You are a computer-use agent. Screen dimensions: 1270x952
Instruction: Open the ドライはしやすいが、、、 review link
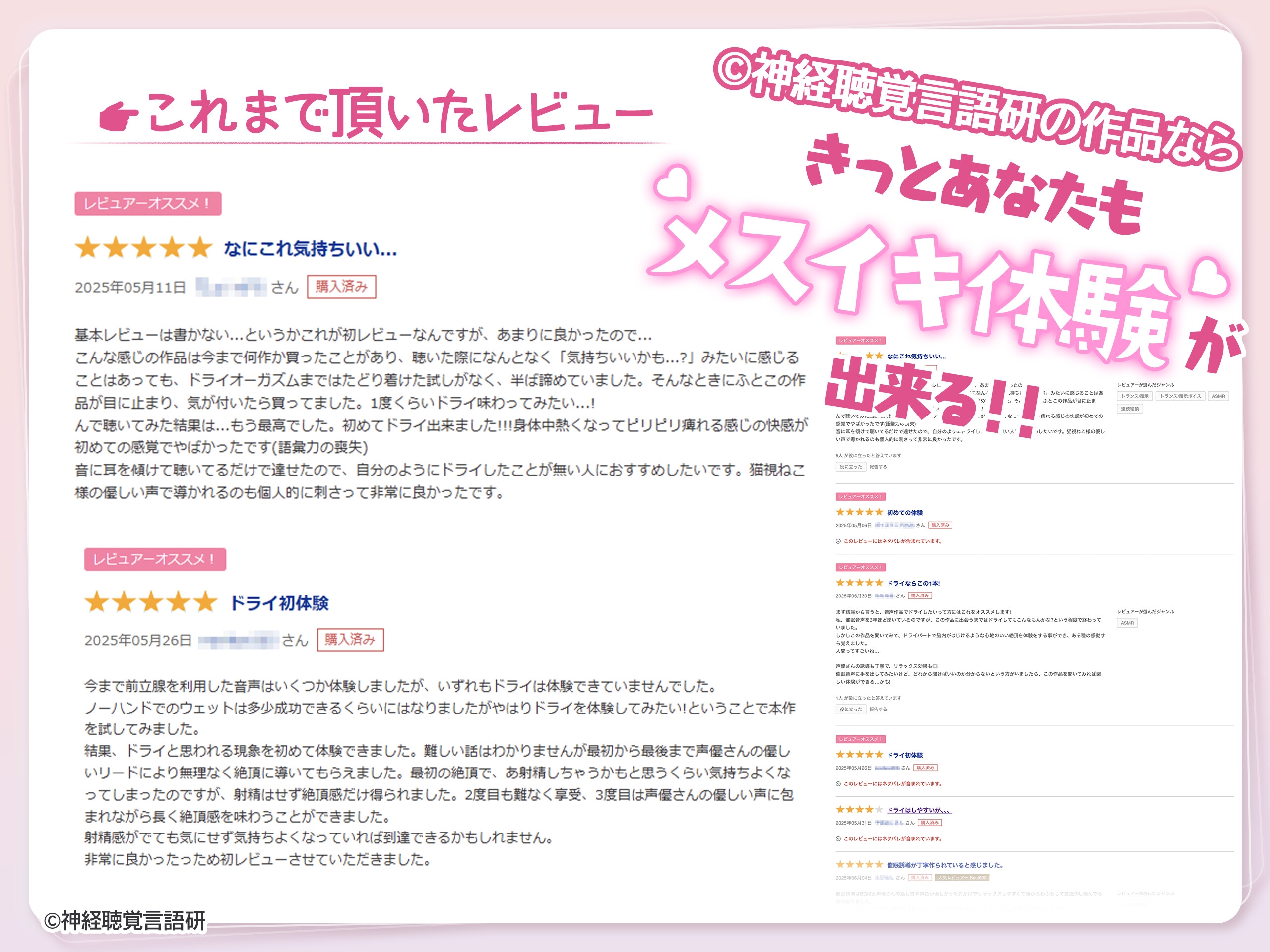[x=919, y=810]
